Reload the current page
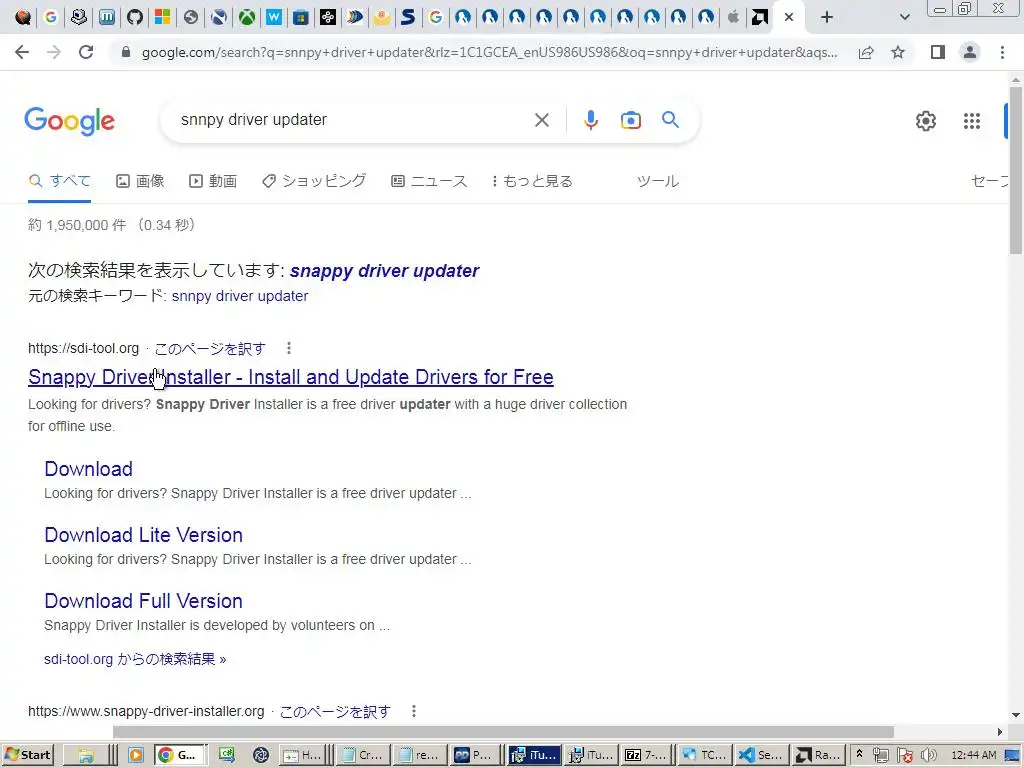The height and width of the screenshot is (768, 1024). coord(86,52)
